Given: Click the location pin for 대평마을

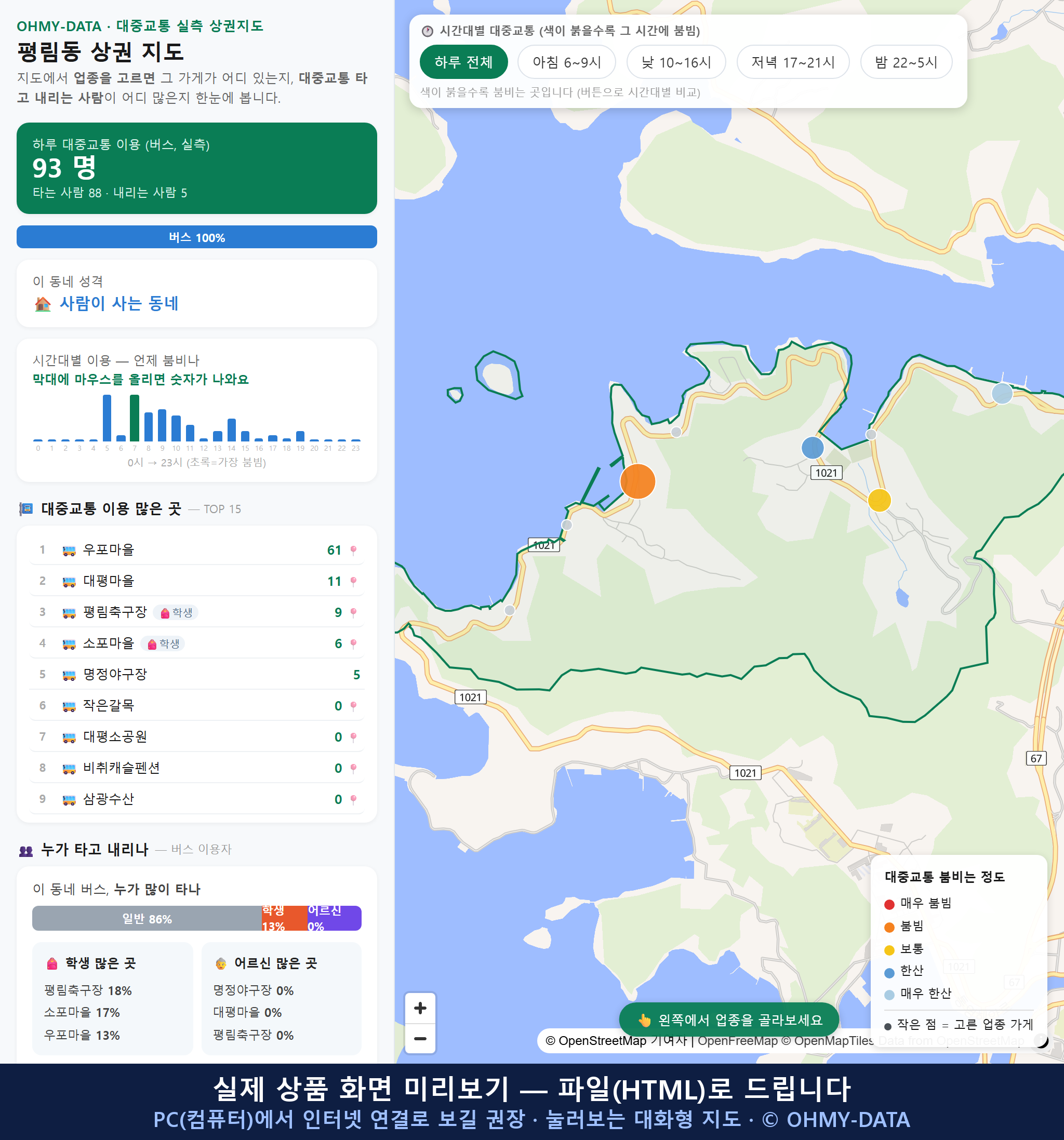Looking at the screenshot, I should [353, 582].
